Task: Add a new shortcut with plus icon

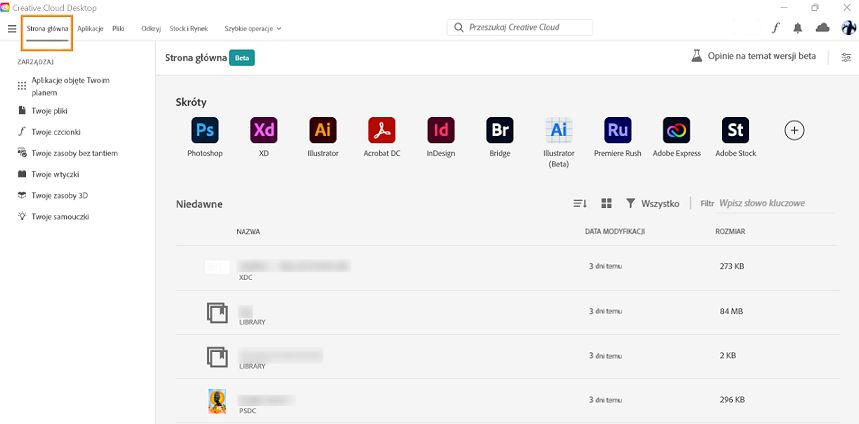Action: [794, 130]
